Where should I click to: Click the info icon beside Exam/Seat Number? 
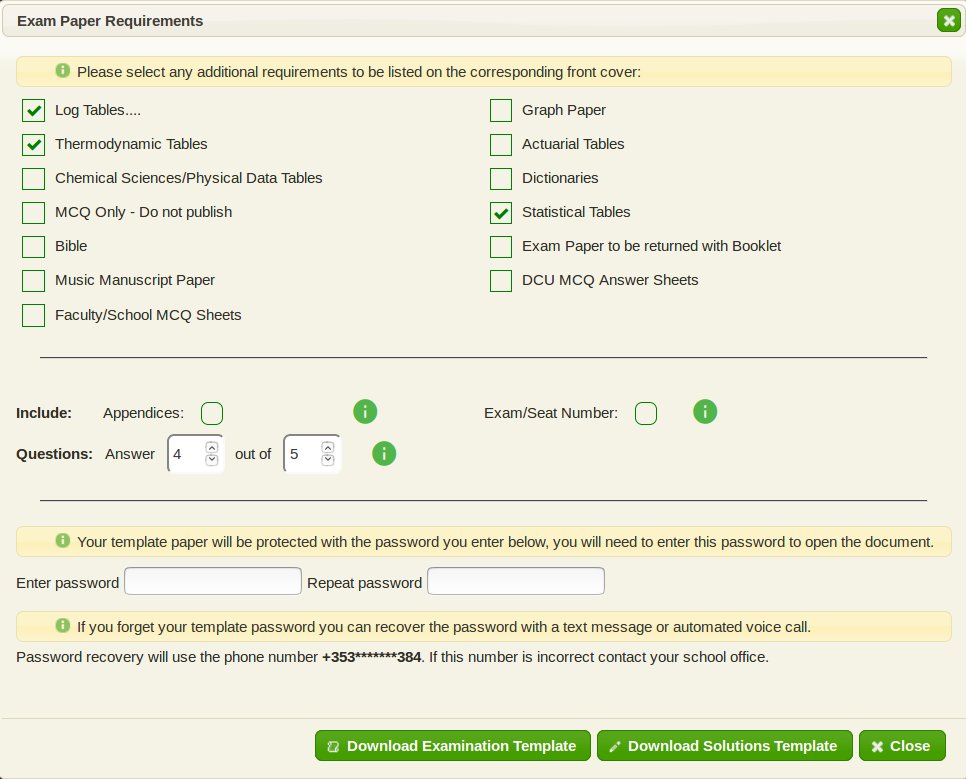(704, 412)
